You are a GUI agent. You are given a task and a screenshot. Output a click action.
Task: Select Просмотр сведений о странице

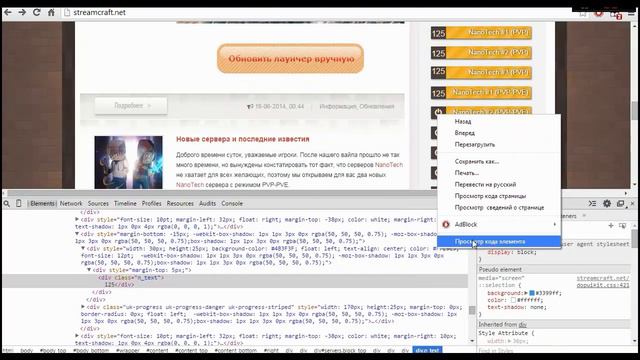click(499, 207)
